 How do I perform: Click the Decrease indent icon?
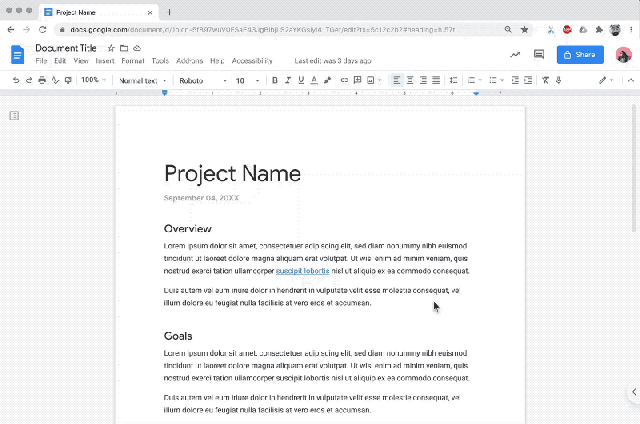point(515,80)
